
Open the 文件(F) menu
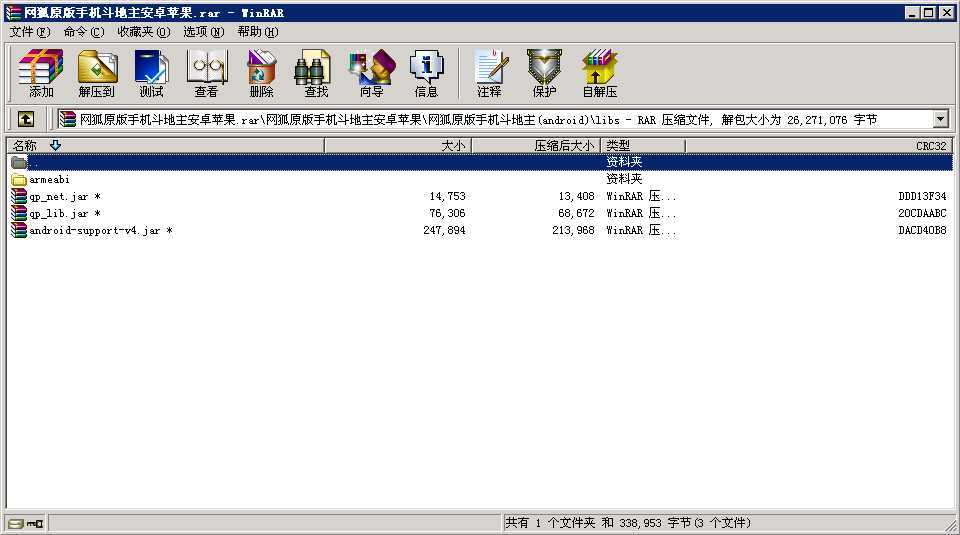(29, 31)
